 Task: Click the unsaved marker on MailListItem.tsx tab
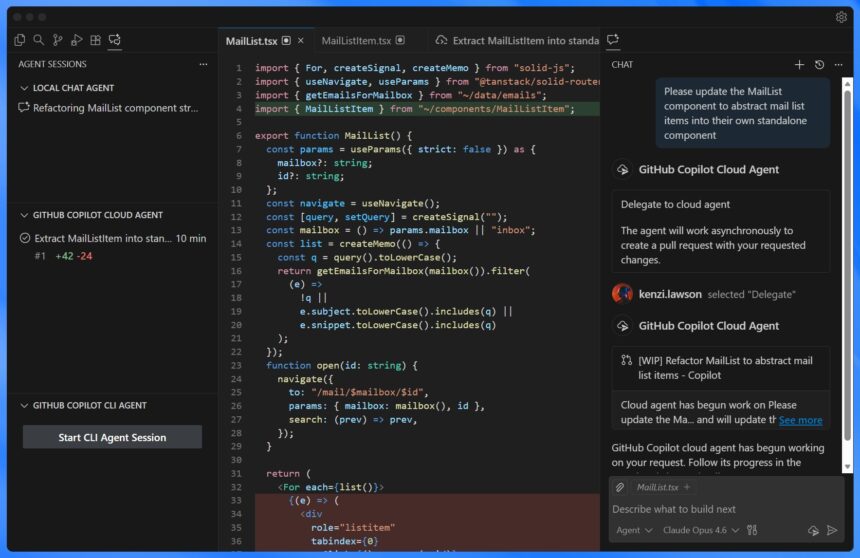400,41
